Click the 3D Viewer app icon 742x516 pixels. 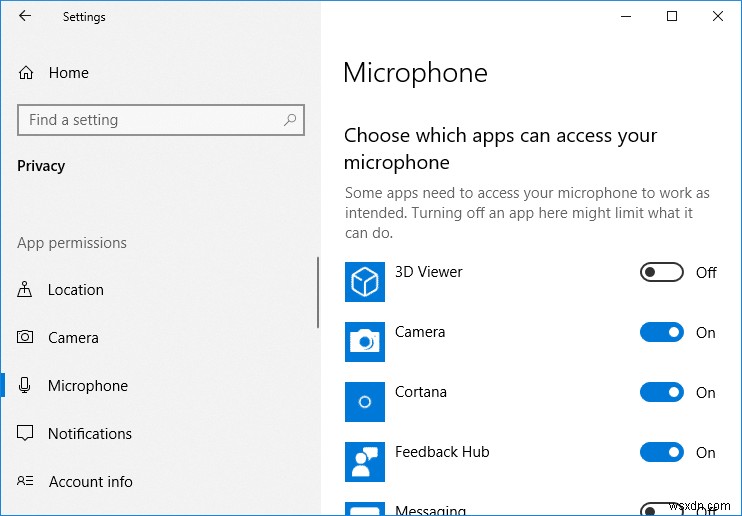tap(364, 282)
